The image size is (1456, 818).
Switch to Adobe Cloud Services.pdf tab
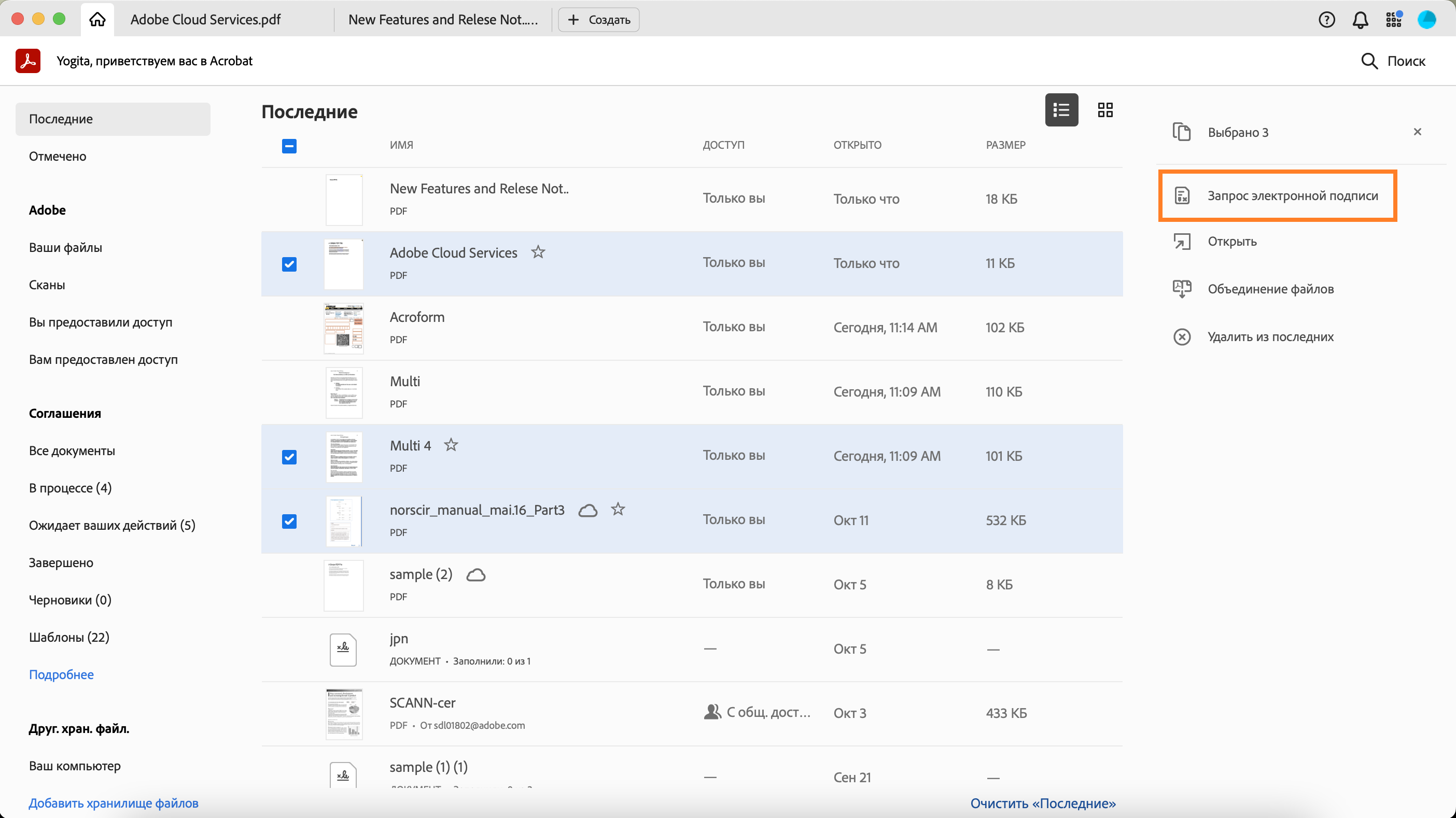[x=205, y=20]
